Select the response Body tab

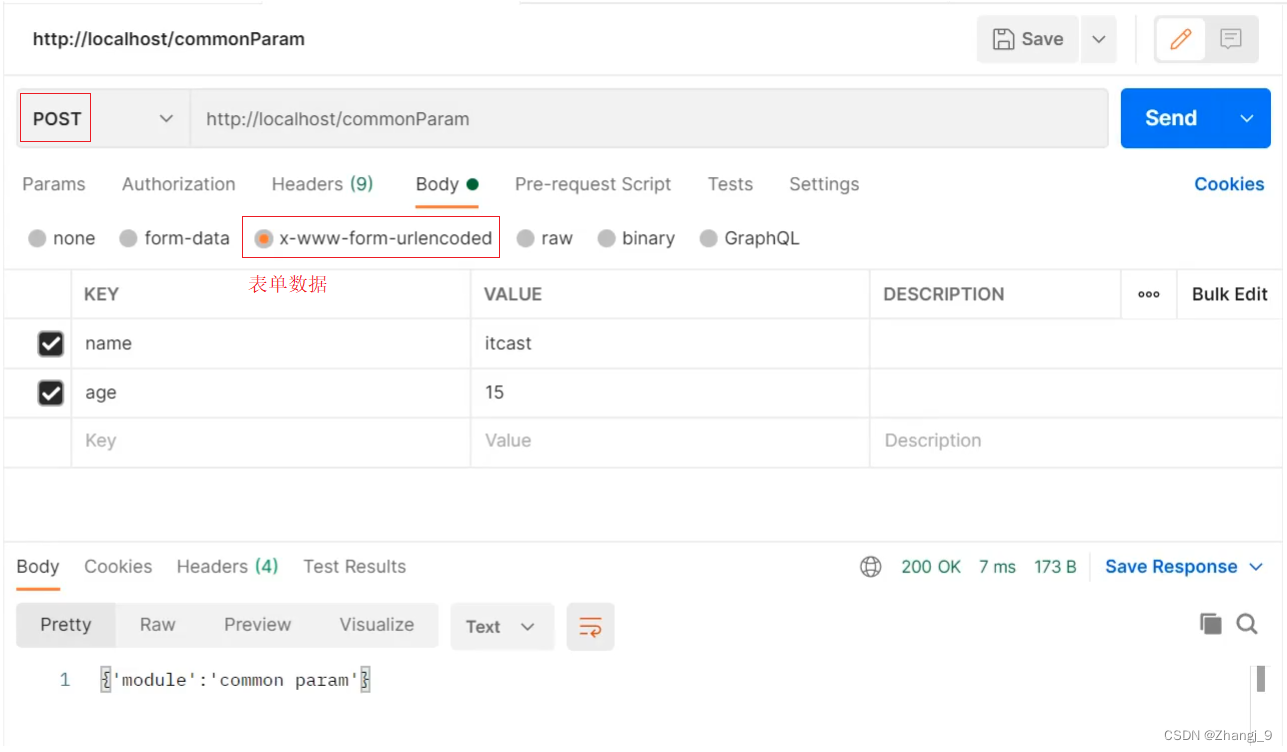point(38,567)
